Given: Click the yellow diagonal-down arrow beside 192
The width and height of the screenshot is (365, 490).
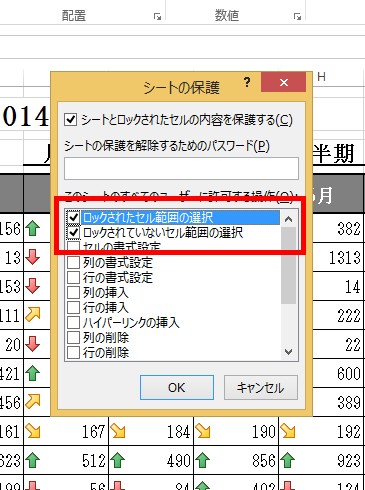Looking at the screenshot, I should (x=288, y=431).
